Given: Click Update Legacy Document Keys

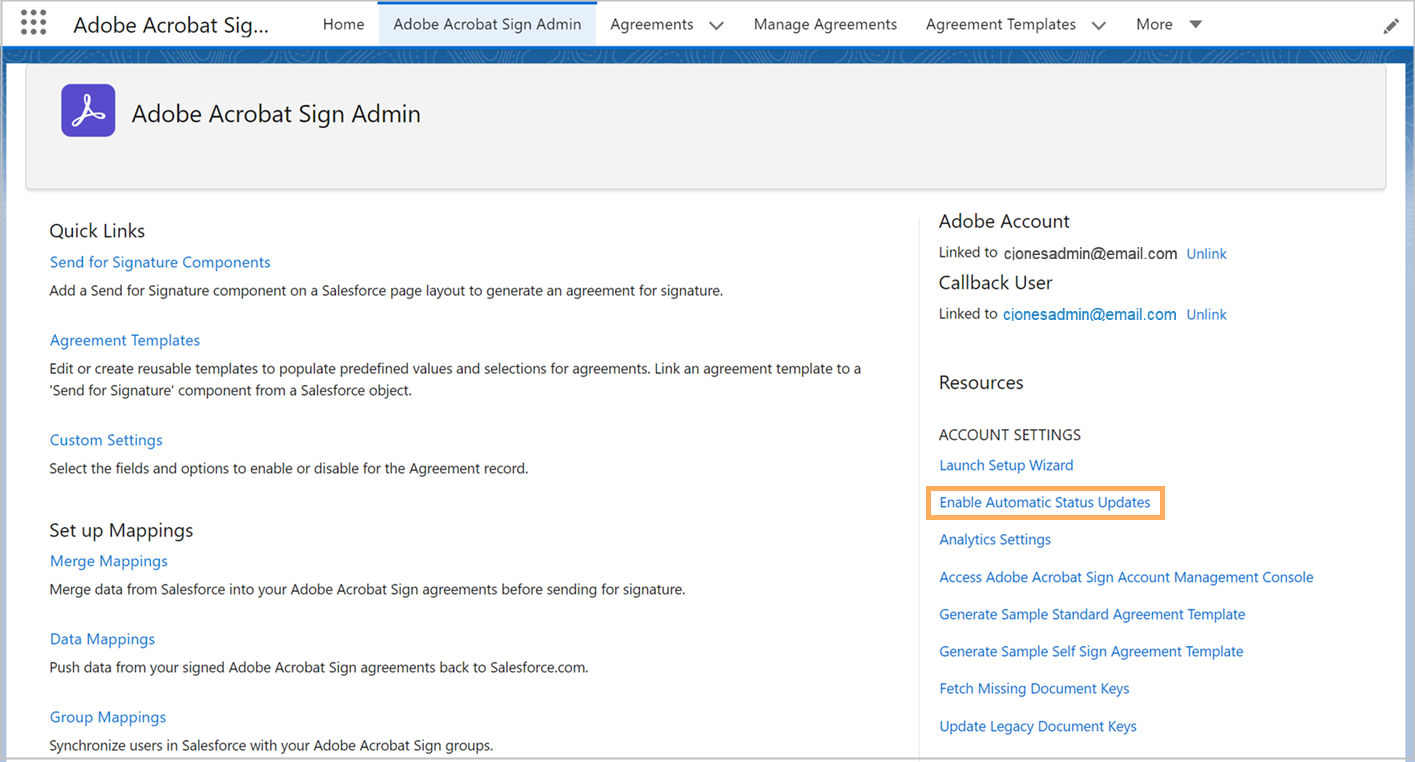Looking at the screenshot, I should [1038, 726].
